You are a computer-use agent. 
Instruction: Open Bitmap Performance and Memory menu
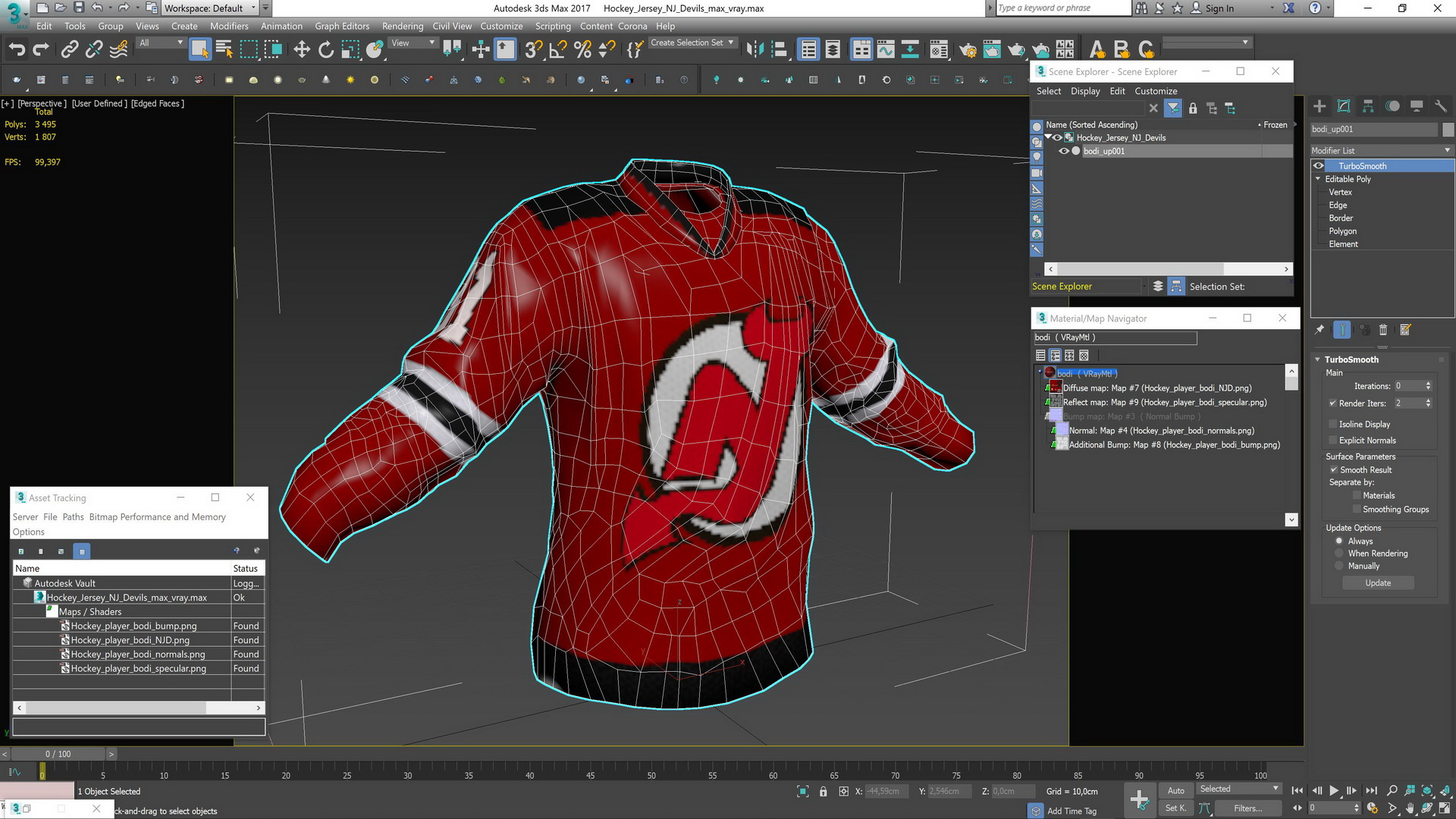(x=157, y=517)
